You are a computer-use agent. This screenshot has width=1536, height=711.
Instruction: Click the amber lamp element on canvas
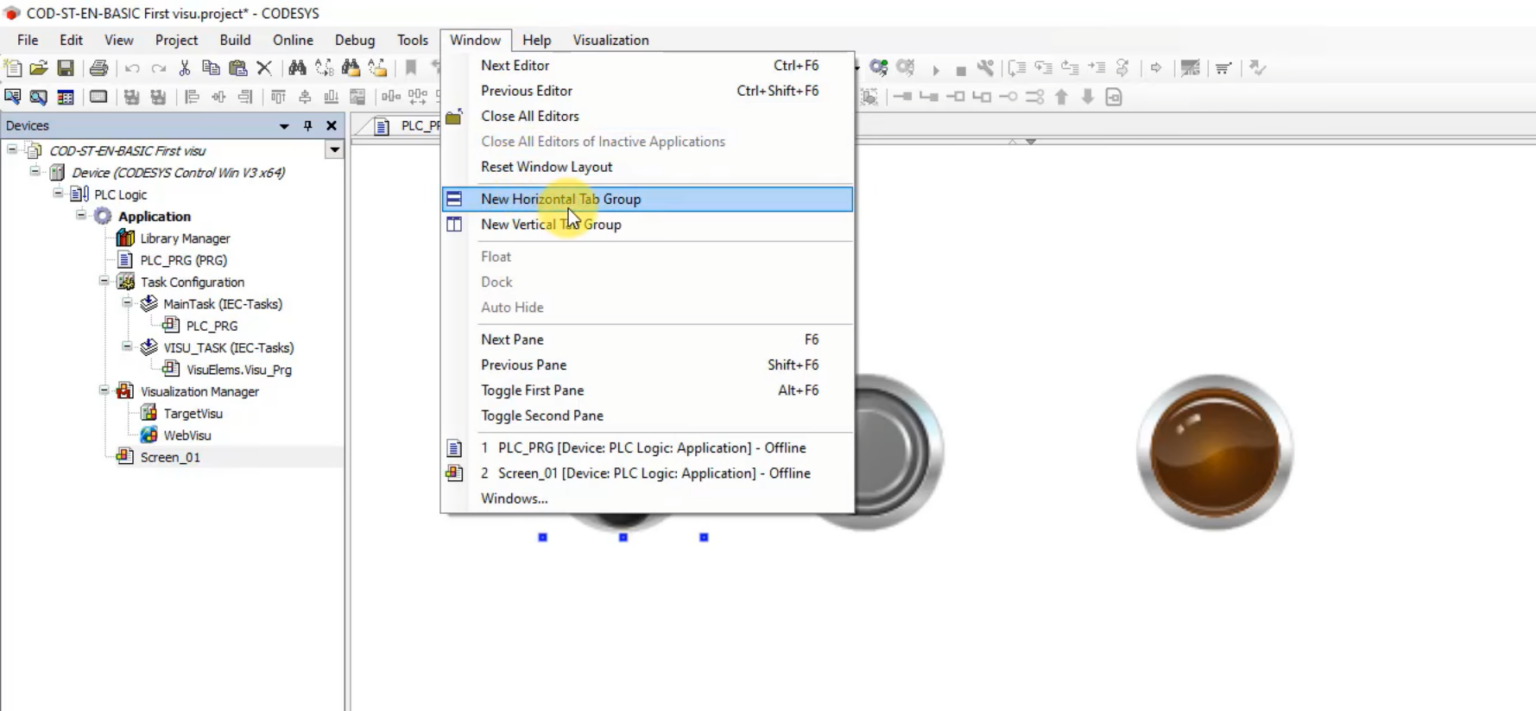1214,452
